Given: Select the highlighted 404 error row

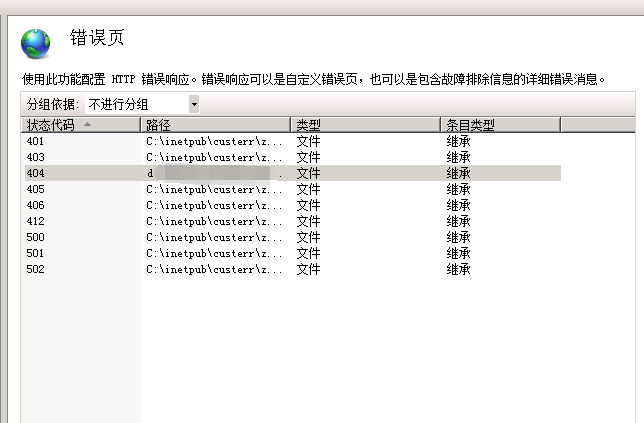Looking at the screenshot, I should pos(35,173).
